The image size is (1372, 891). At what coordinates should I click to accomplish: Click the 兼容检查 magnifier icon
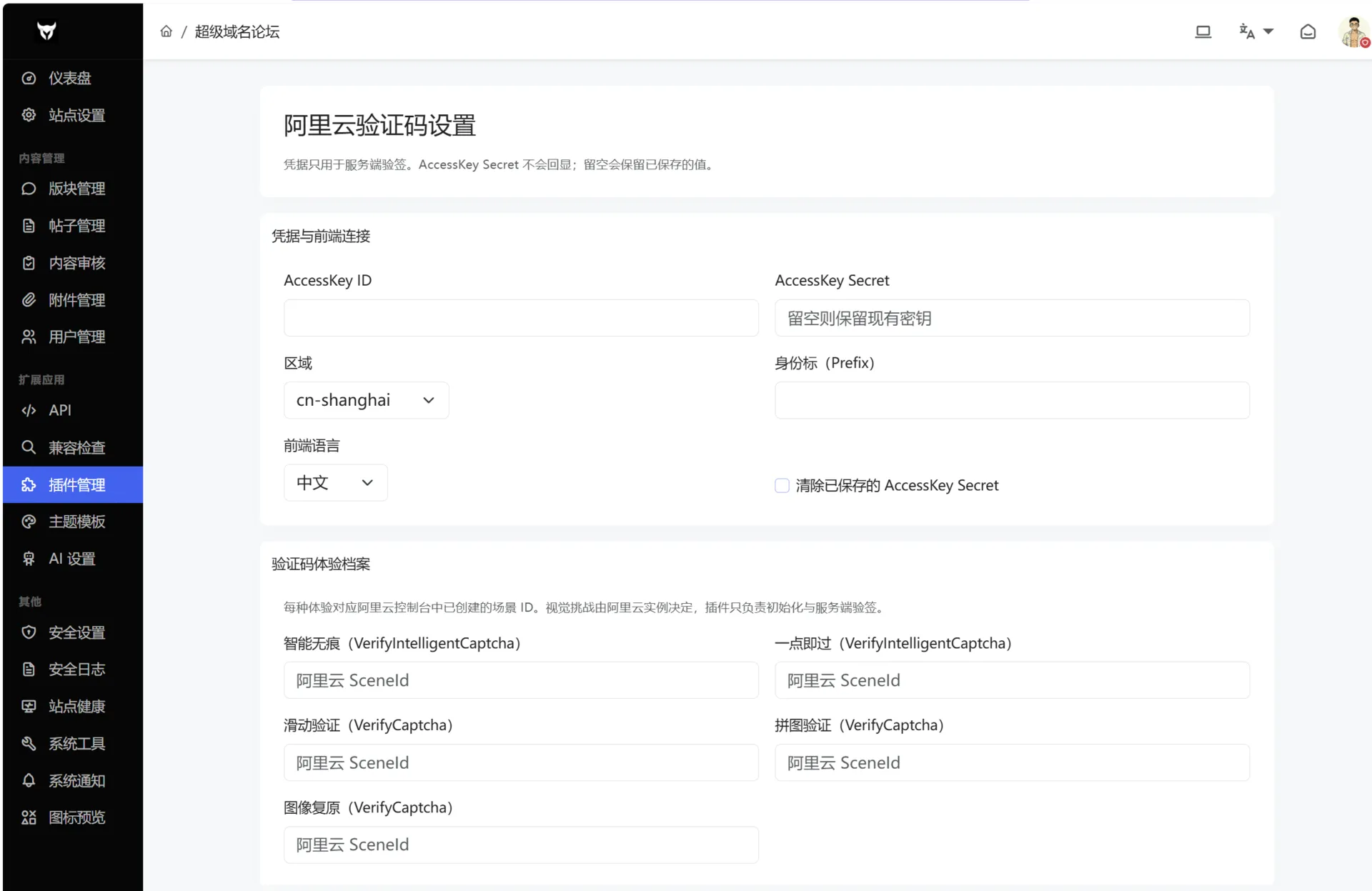coord(29,447)
